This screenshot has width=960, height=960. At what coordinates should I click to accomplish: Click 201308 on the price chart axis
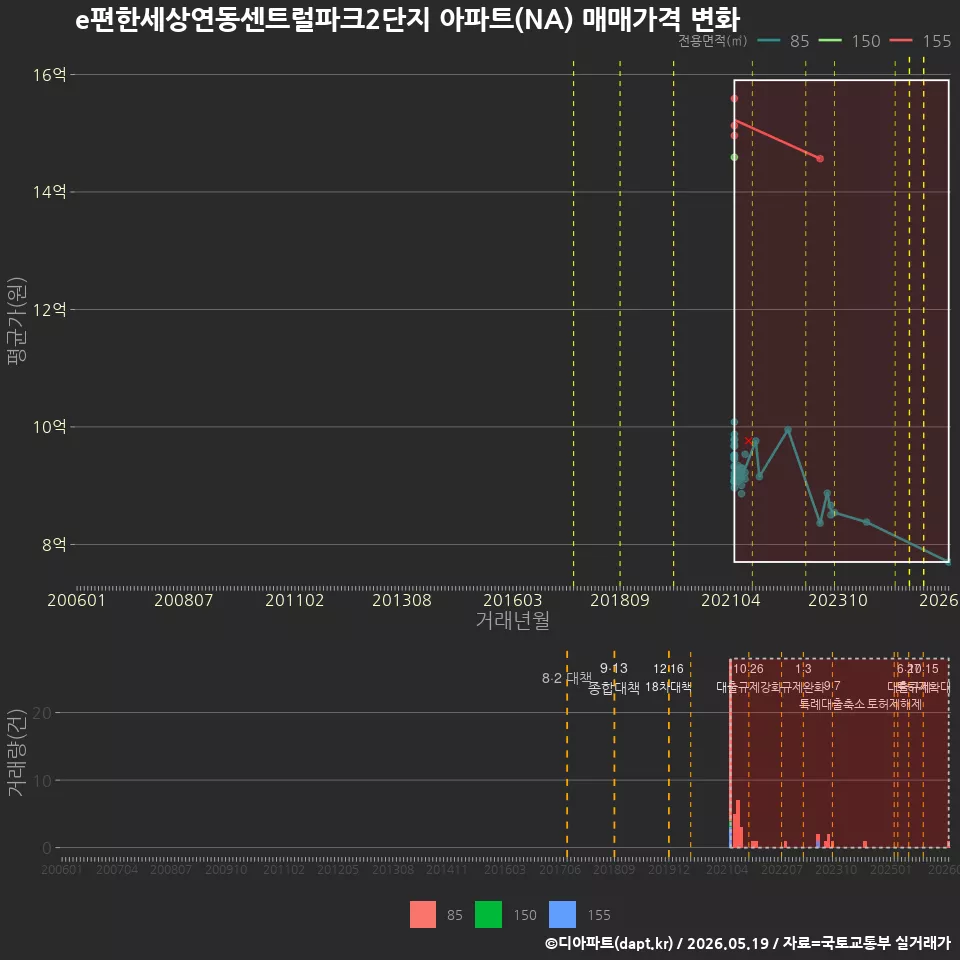[x=402, y=600]
